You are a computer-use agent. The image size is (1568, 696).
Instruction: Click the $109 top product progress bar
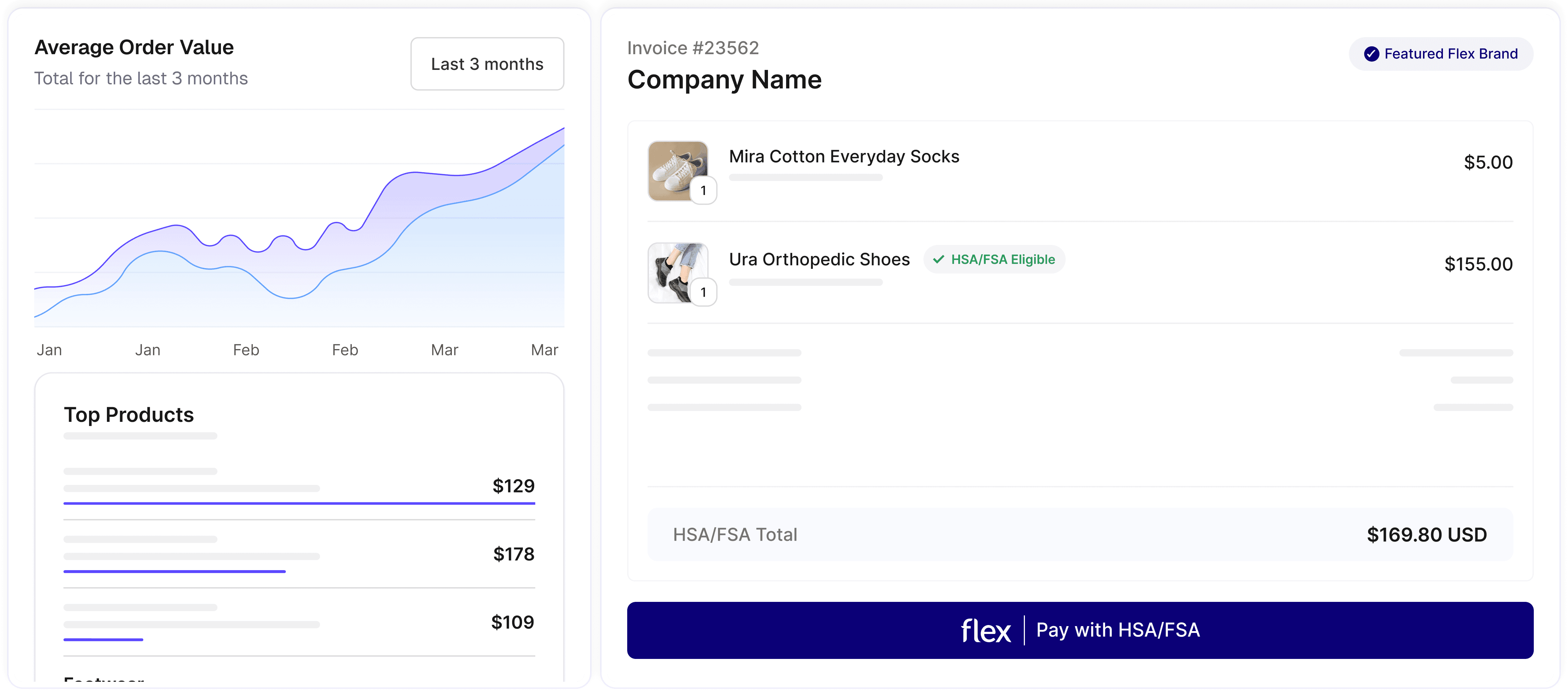103,639
